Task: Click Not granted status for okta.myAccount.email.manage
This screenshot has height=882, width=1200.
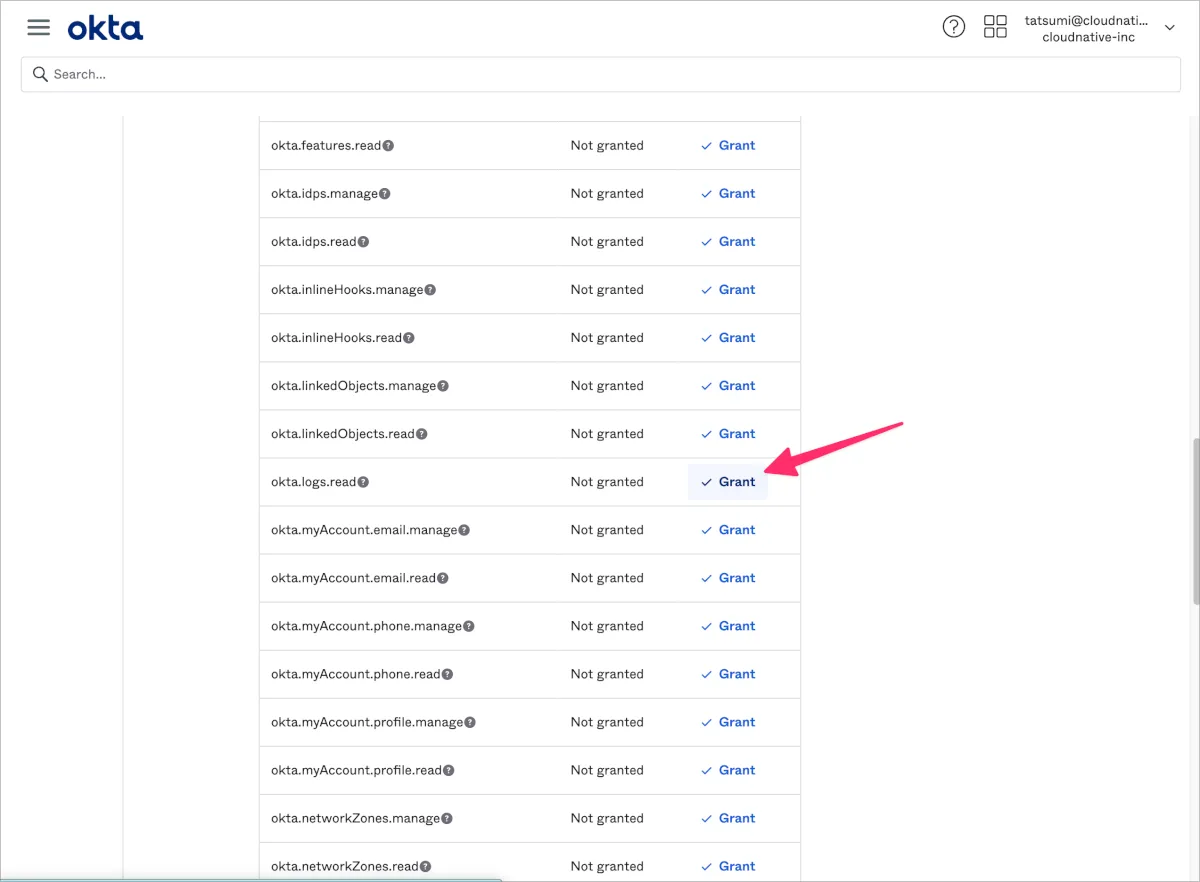Action: point(607,530)
